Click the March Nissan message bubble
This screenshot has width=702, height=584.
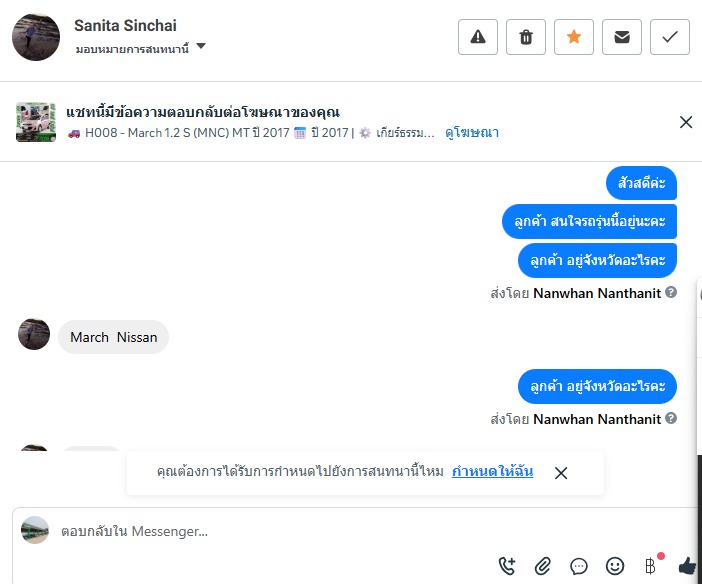113,337
